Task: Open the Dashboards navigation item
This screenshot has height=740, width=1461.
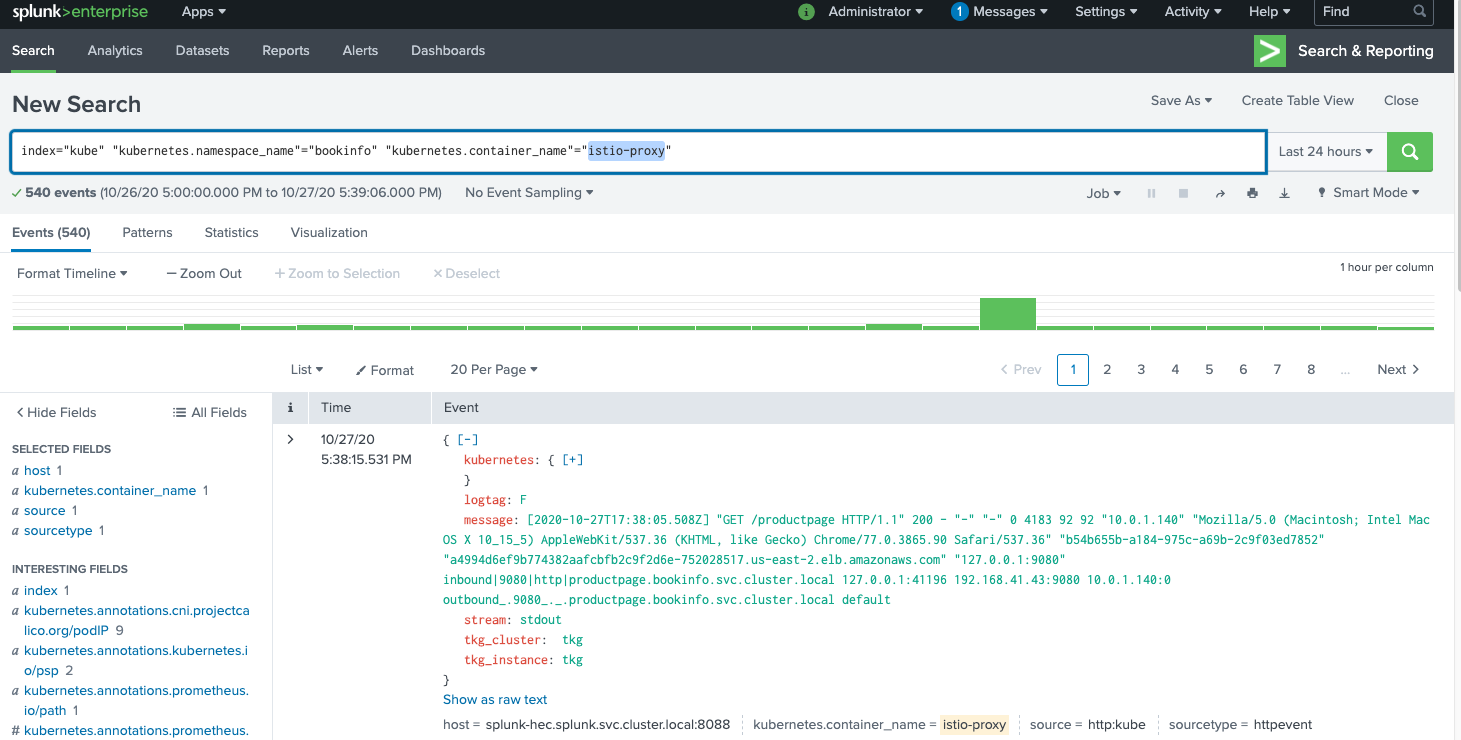Action: point(447,51)
